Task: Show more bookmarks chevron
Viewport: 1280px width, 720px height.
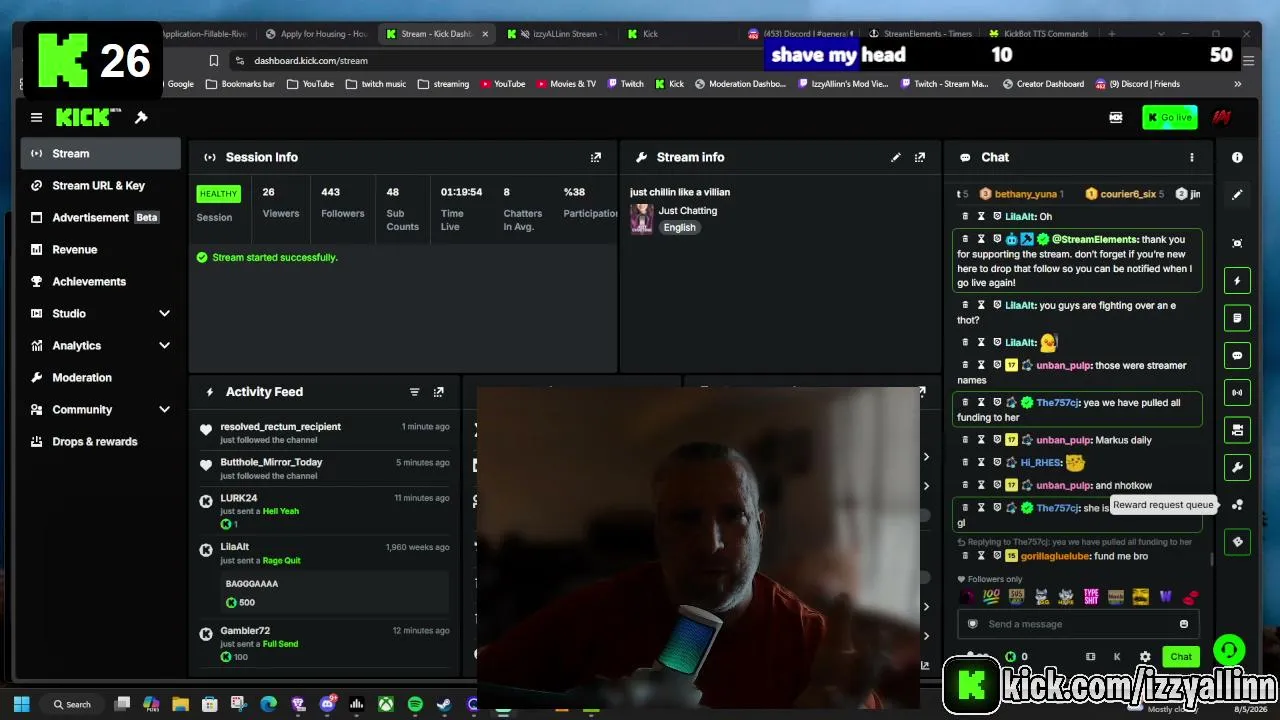Action: [1238, 84]
